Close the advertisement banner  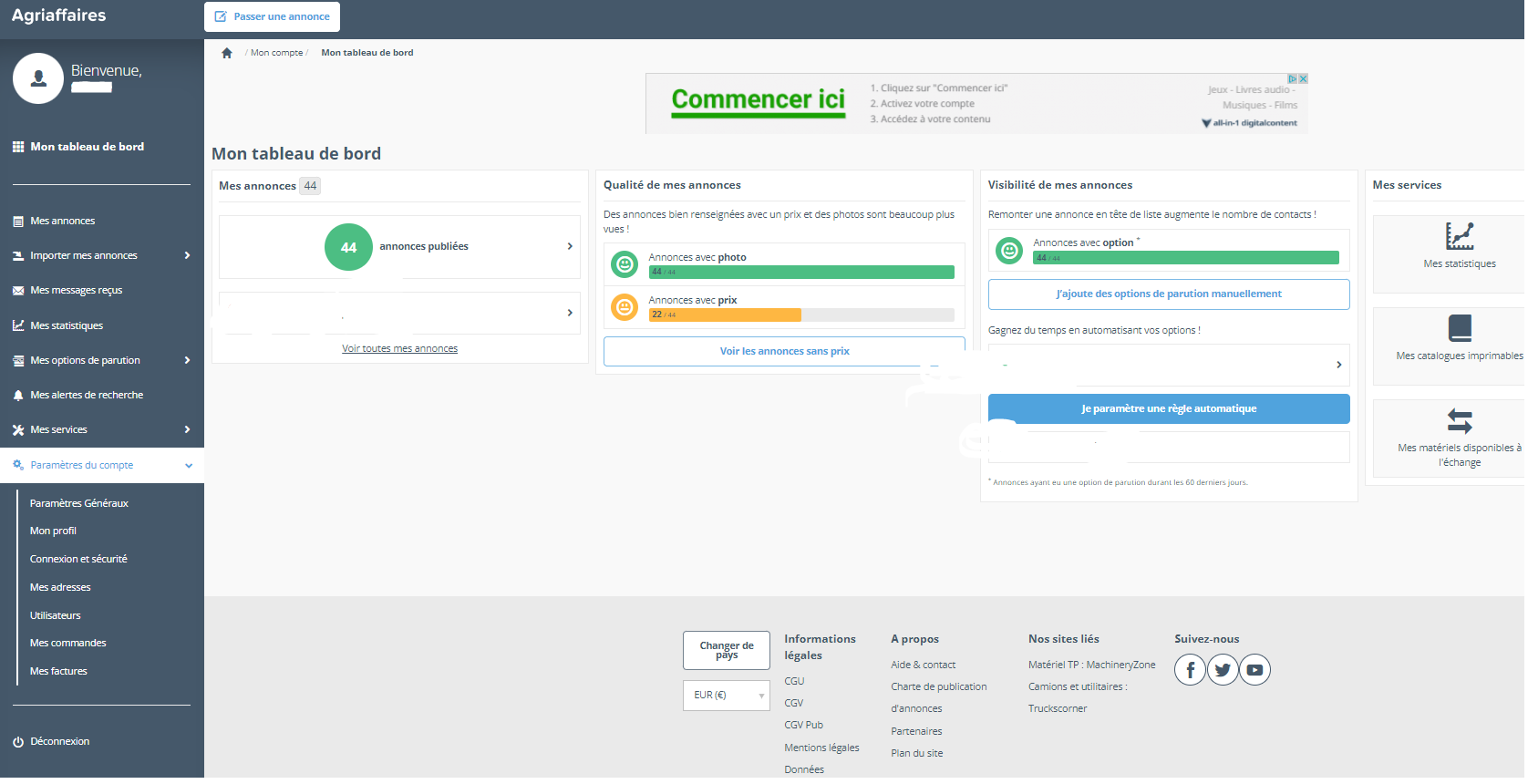(x=1303, y=79)
